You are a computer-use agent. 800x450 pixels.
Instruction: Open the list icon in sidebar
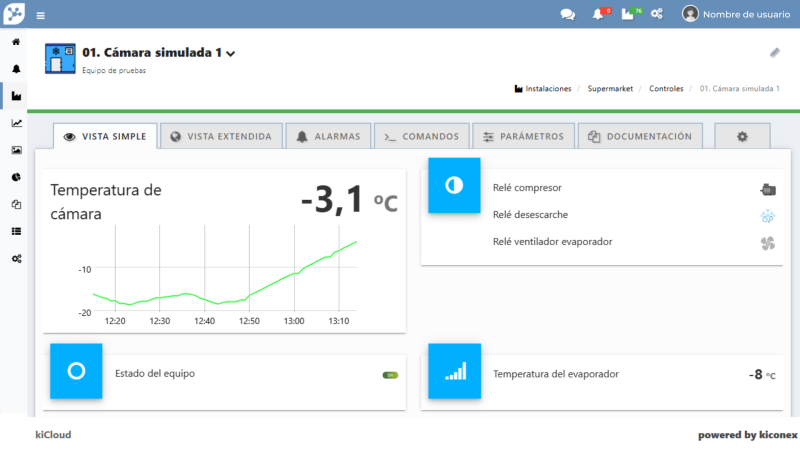coord(16,231)
